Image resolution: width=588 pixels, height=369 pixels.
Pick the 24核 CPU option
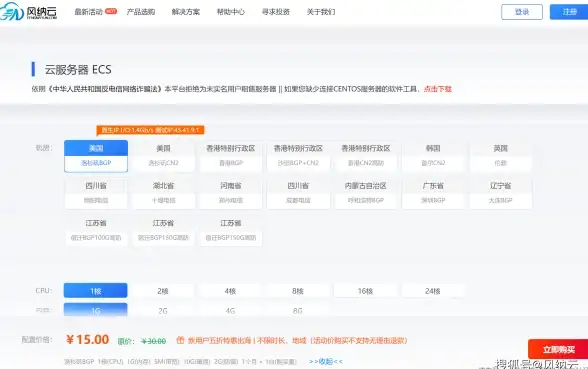(x=433, y=291)
